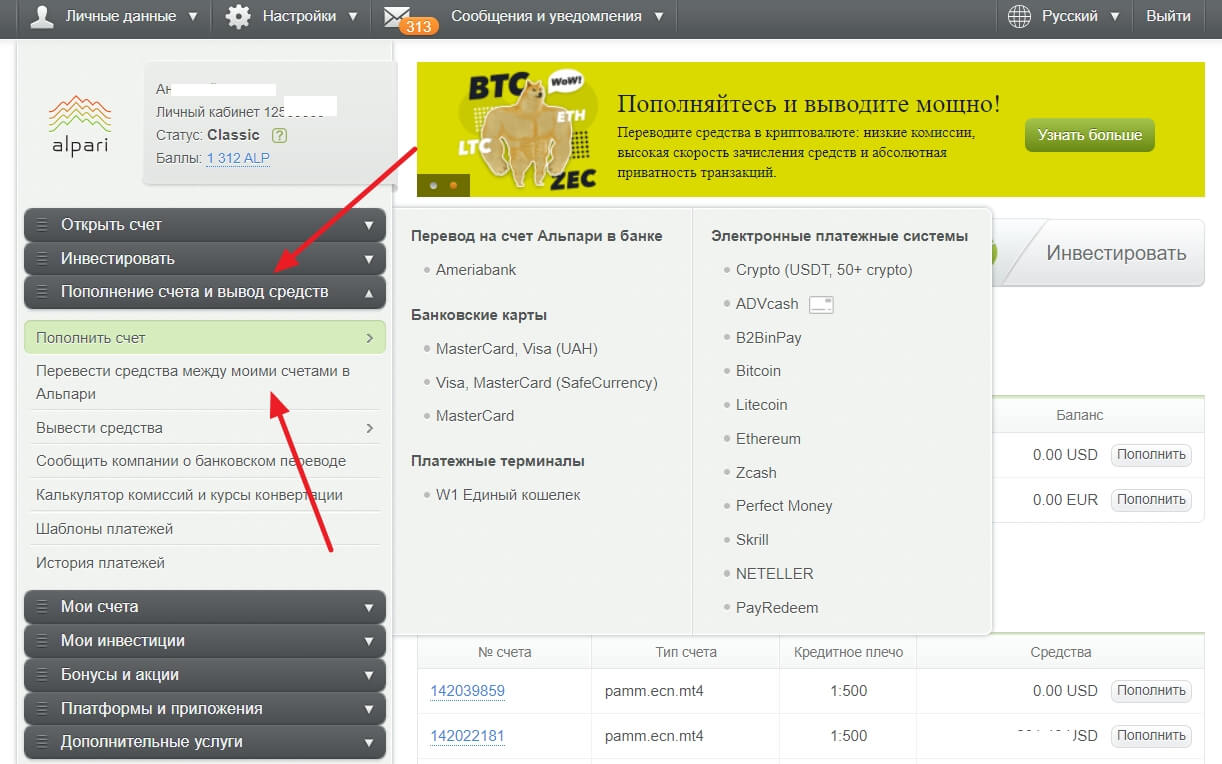1222x764 pixels.
Task: Click the Статус: Classic text
Action: coord(208,135)
